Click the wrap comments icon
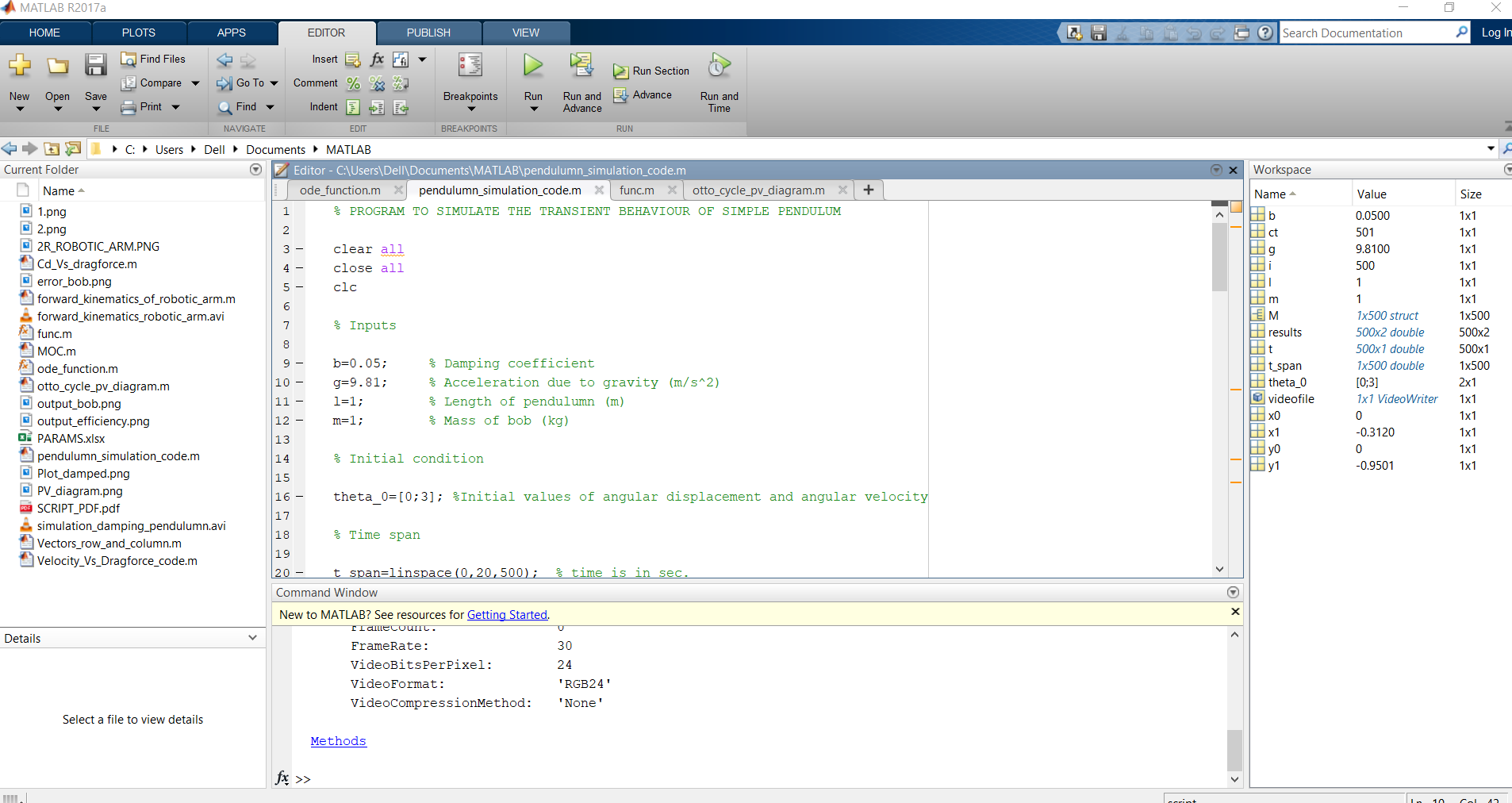 pyautogui.click(x=401, y=83)
